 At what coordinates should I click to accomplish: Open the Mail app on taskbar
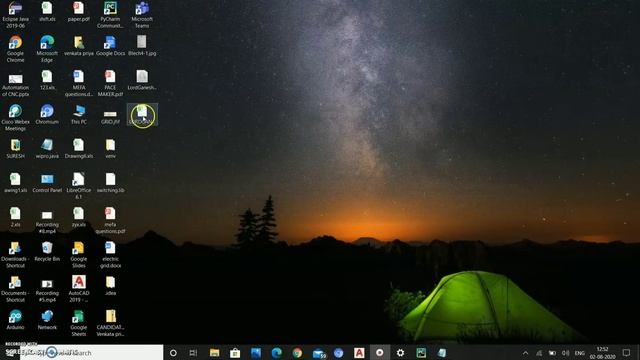[x=318, y=353]
